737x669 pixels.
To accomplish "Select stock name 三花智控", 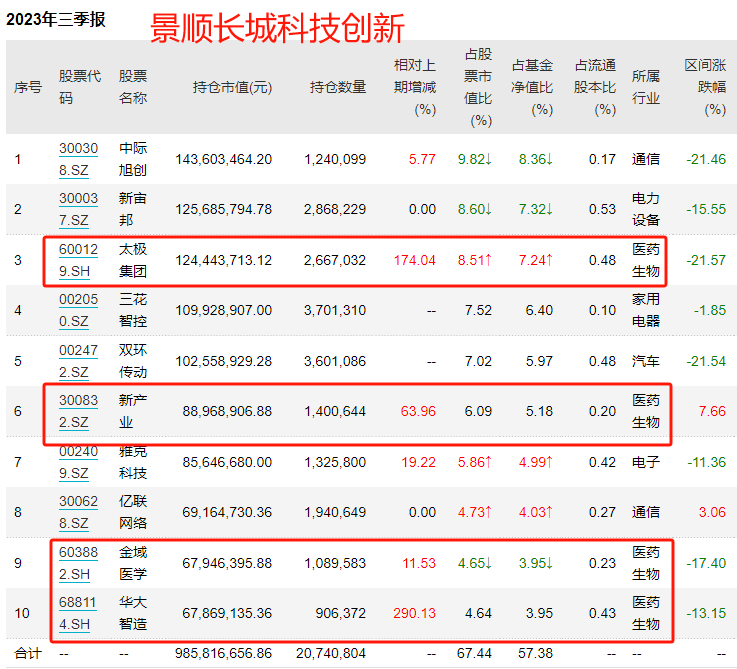I will click(133, 310).
